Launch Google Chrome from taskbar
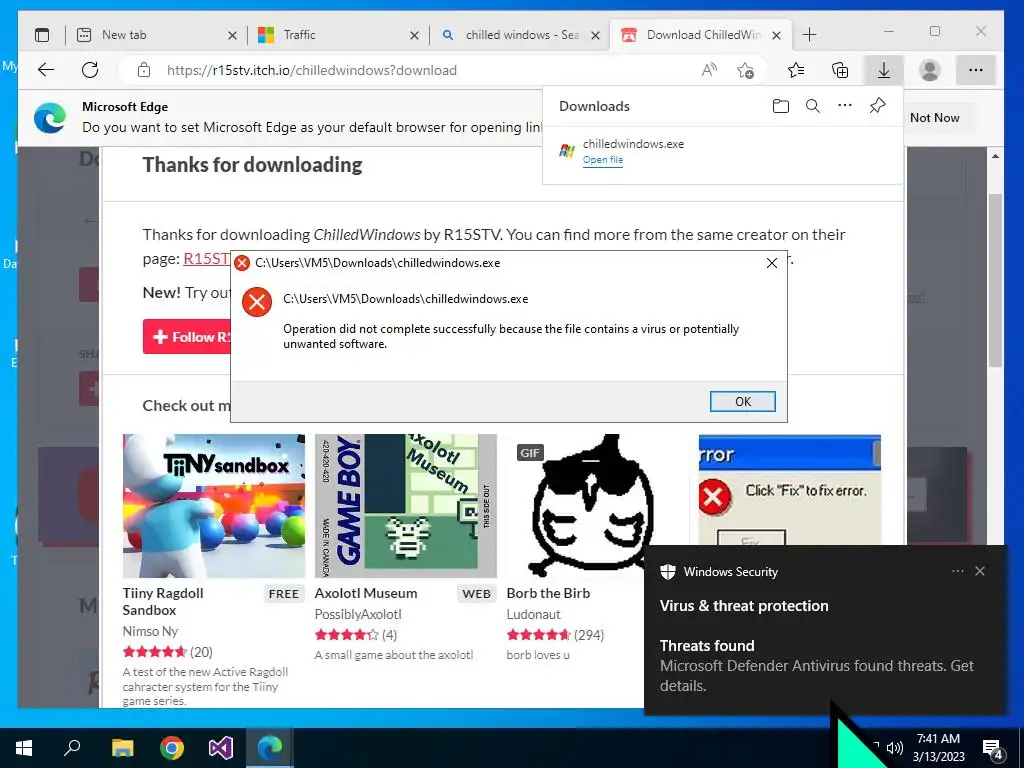This screenshot has width=1024, height=768. 172,748
